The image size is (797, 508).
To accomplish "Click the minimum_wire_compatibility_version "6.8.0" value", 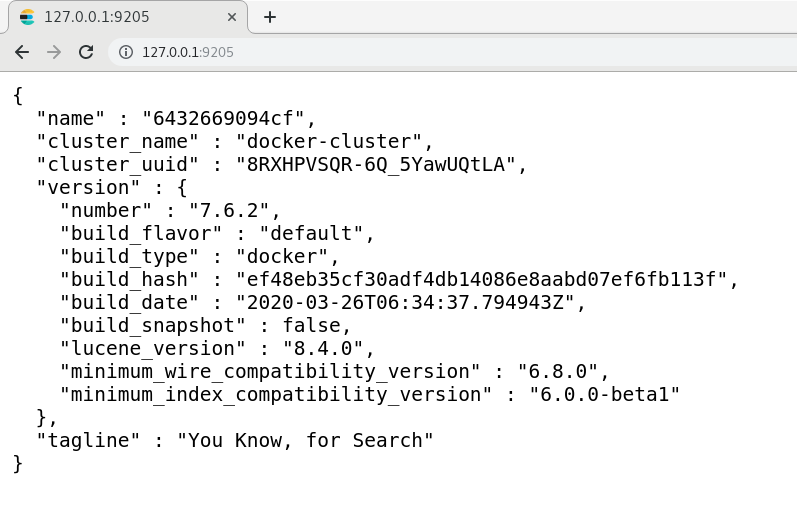I will [558, 372].
